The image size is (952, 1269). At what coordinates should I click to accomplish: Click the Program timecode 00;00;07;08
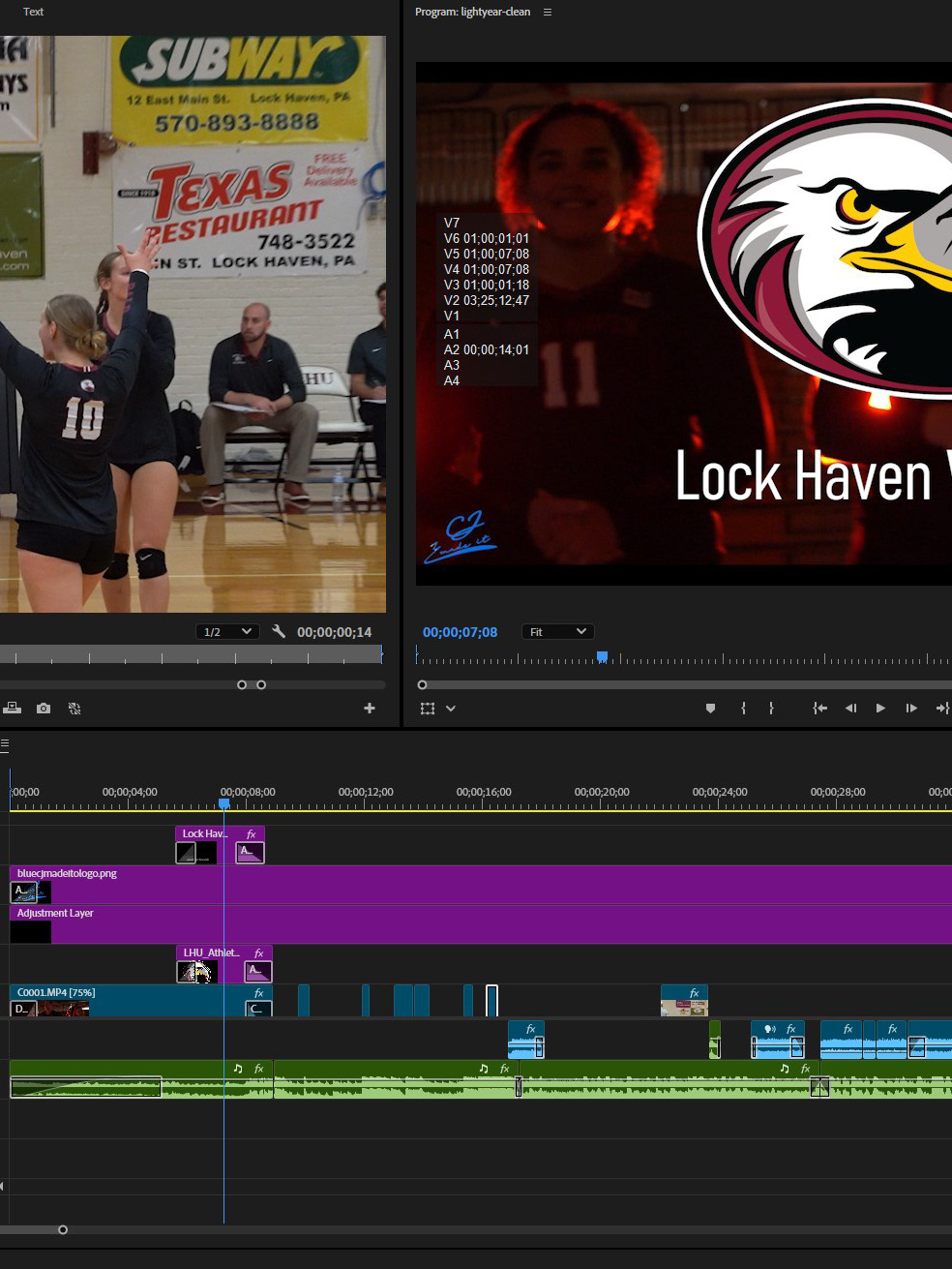[460, 632]
